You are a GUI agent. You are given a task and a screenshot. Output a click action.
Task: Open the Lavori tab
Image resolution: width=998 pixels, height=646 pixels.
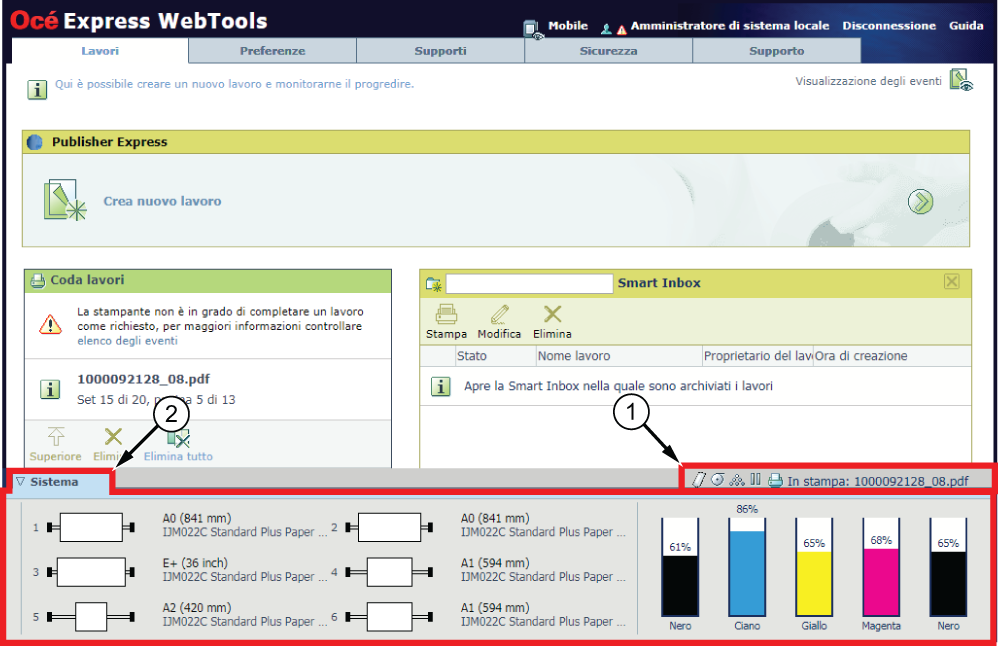point(100,51)
